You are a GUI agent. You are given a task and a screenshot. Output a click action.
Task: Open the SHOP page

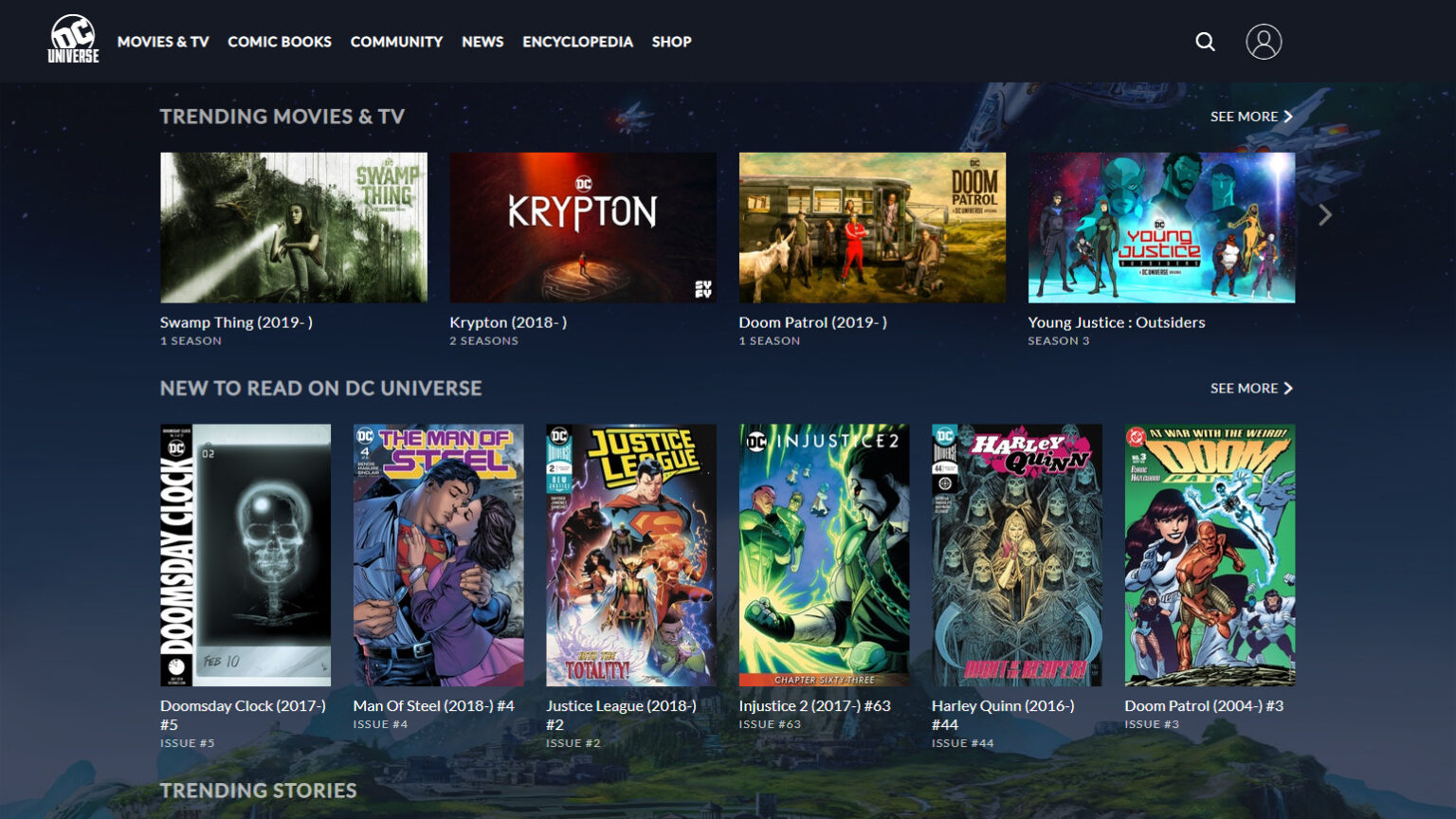[x=671, y=42]
